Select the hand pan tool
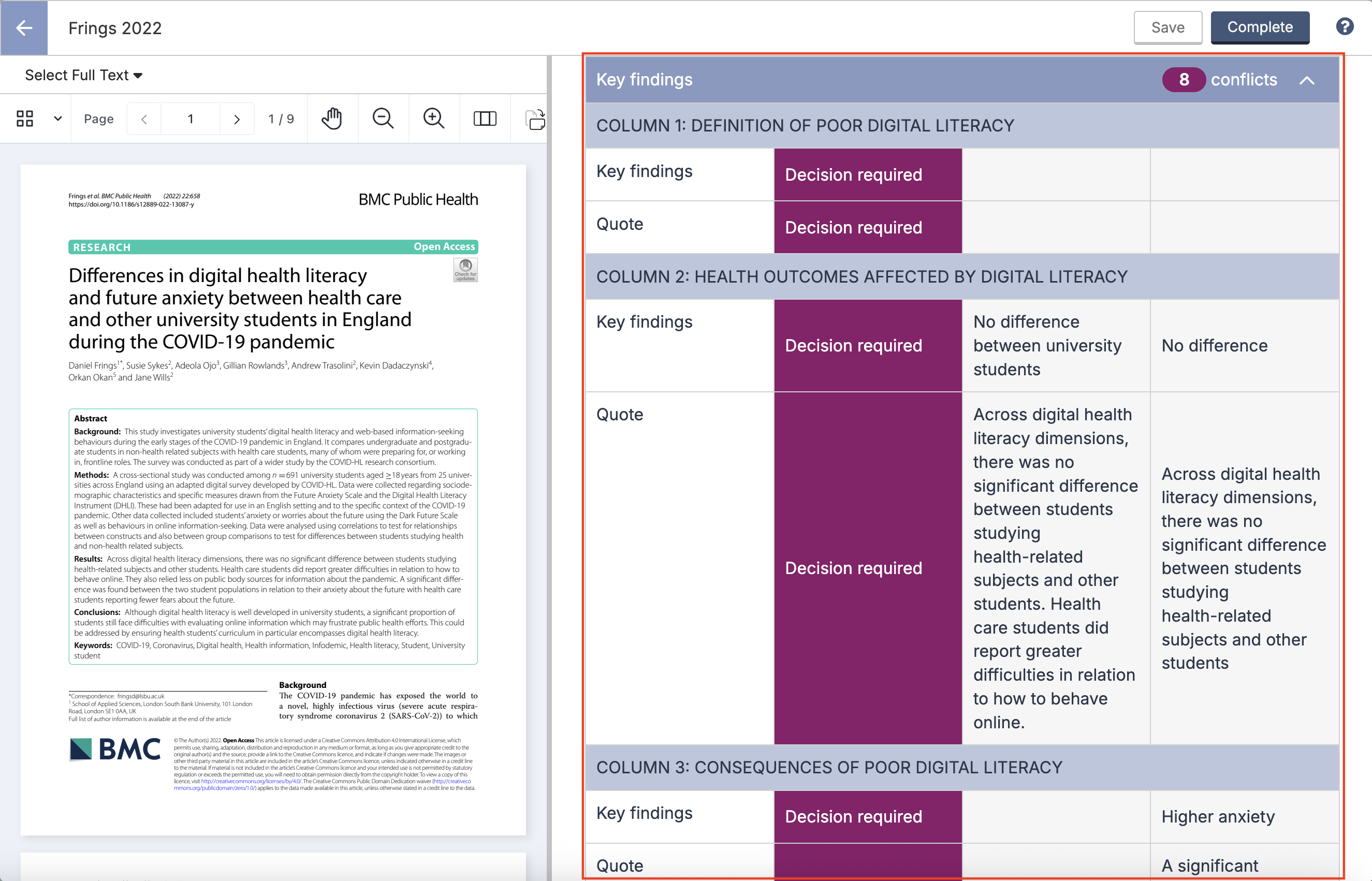This screenshot has height=881, width=1372. click(x=332, y=119)
